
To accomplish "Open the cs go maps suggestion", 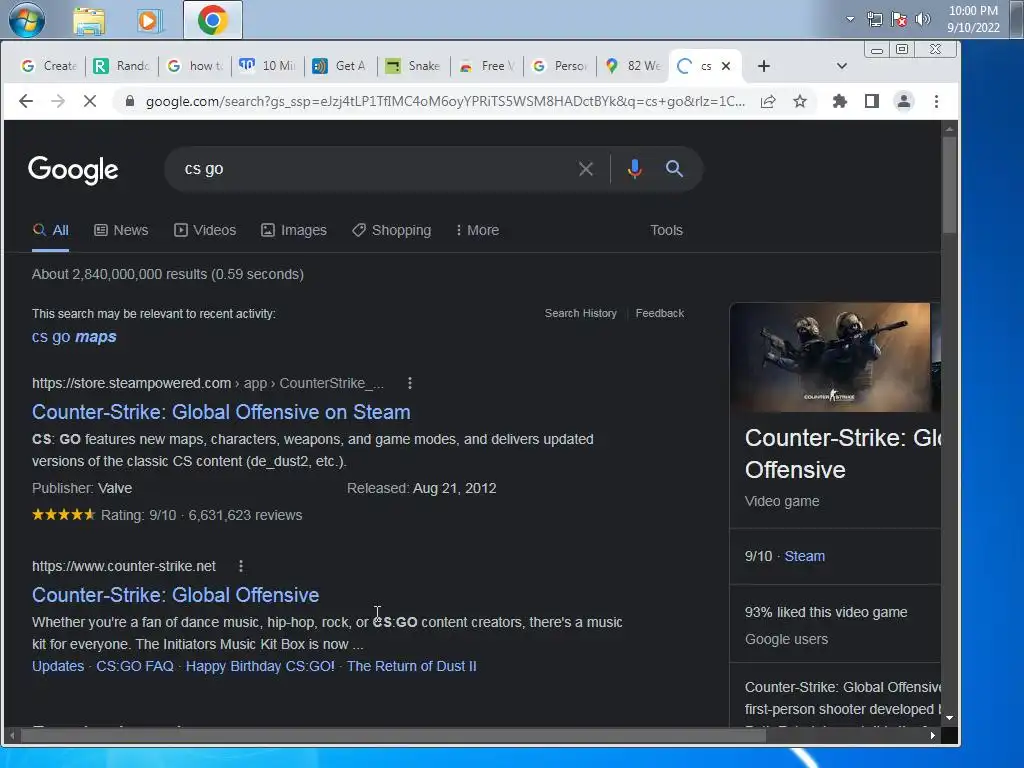I will point(74,337).
